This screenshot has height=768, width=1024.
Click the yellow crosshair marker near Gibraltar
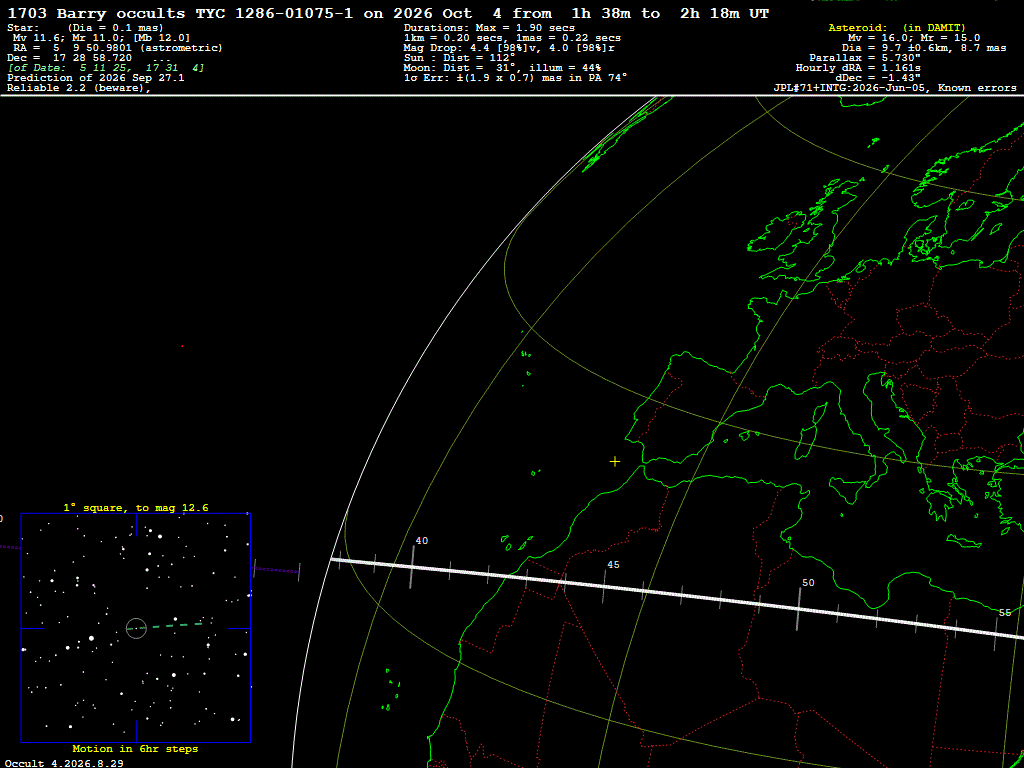point(615,462)
